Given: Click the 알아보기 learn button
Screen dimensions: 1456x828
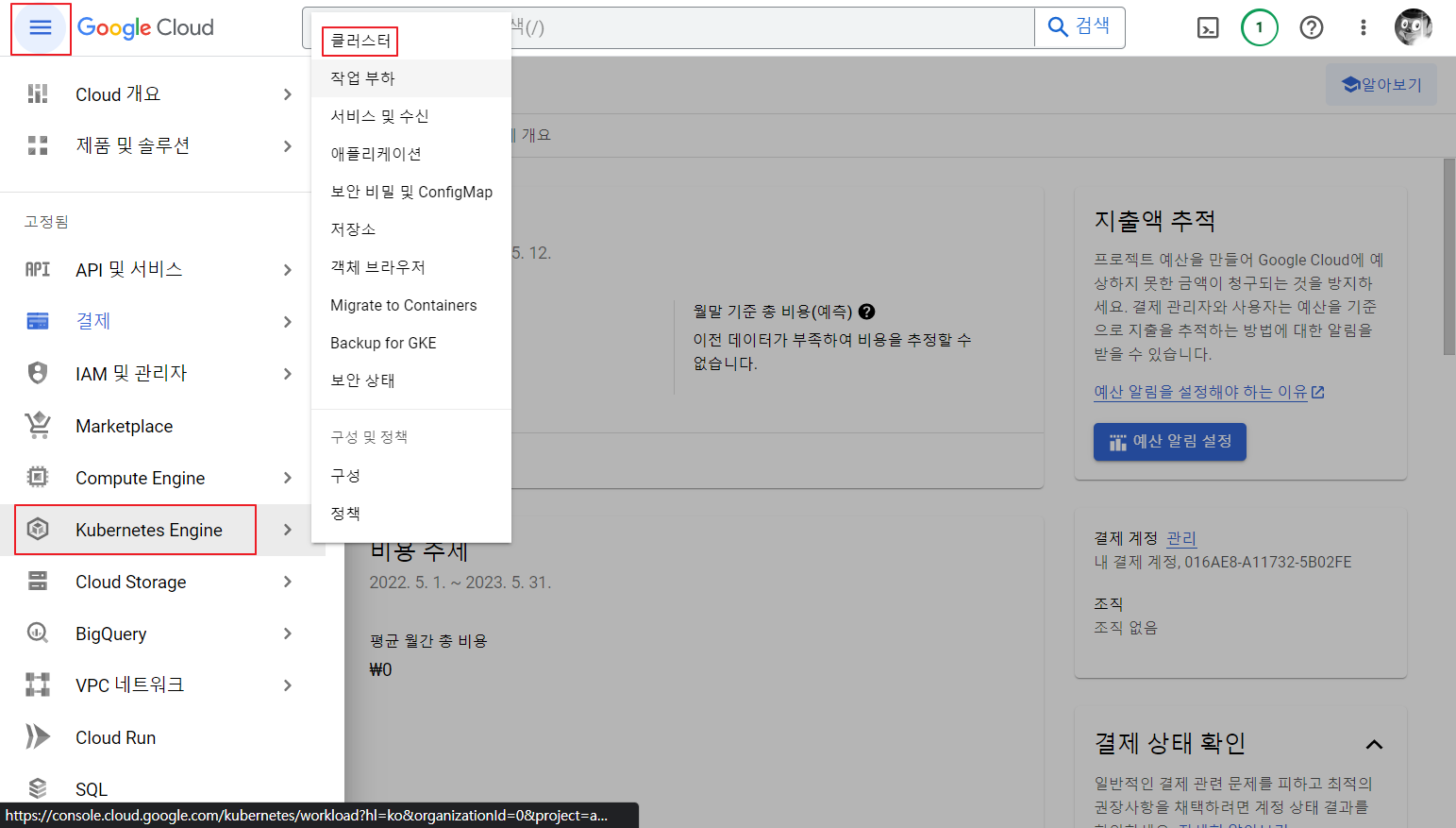Looking at the screenshot, I should [x=1381, y=85].
